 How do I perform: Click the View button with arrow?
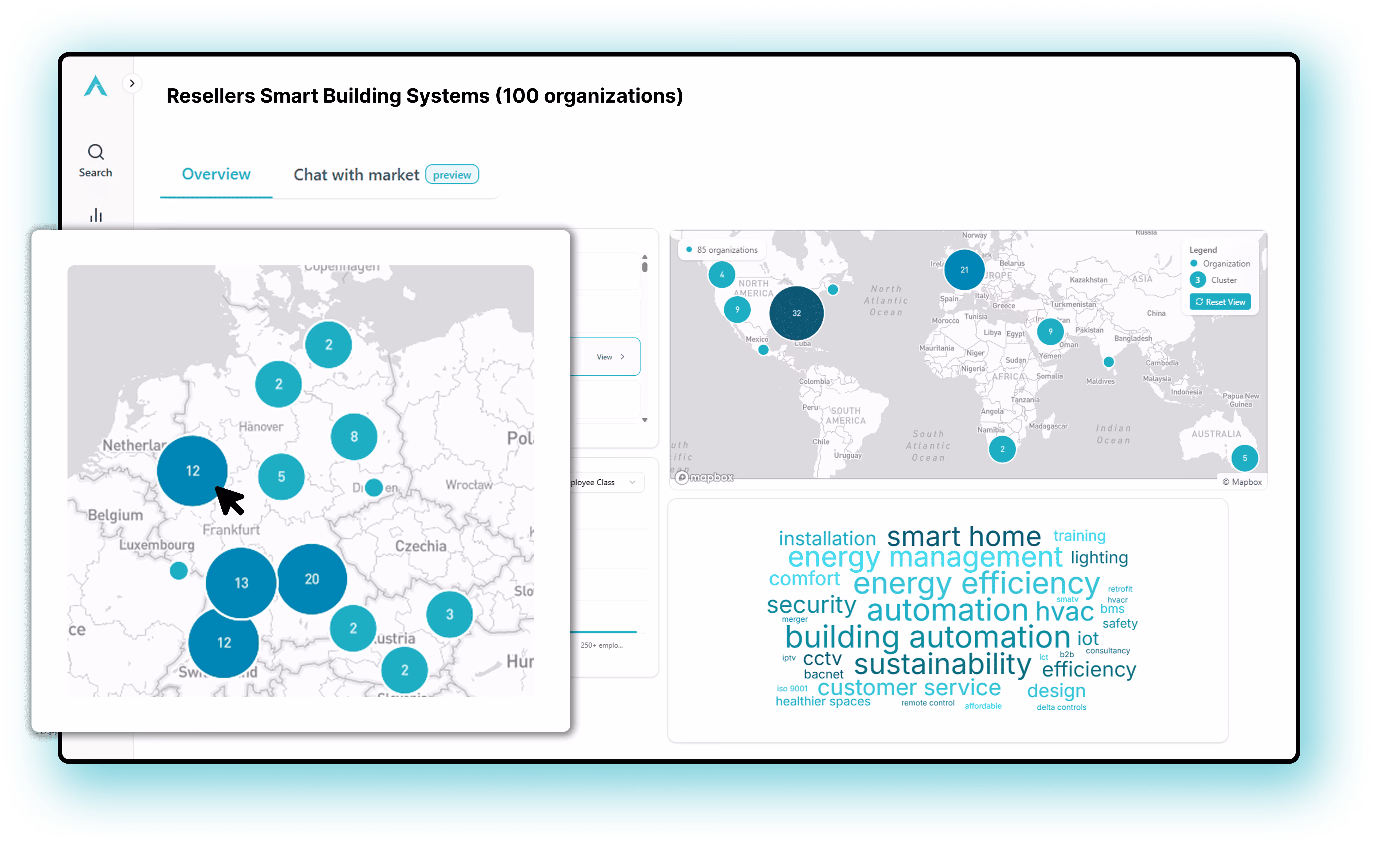(x=611, y=357)
